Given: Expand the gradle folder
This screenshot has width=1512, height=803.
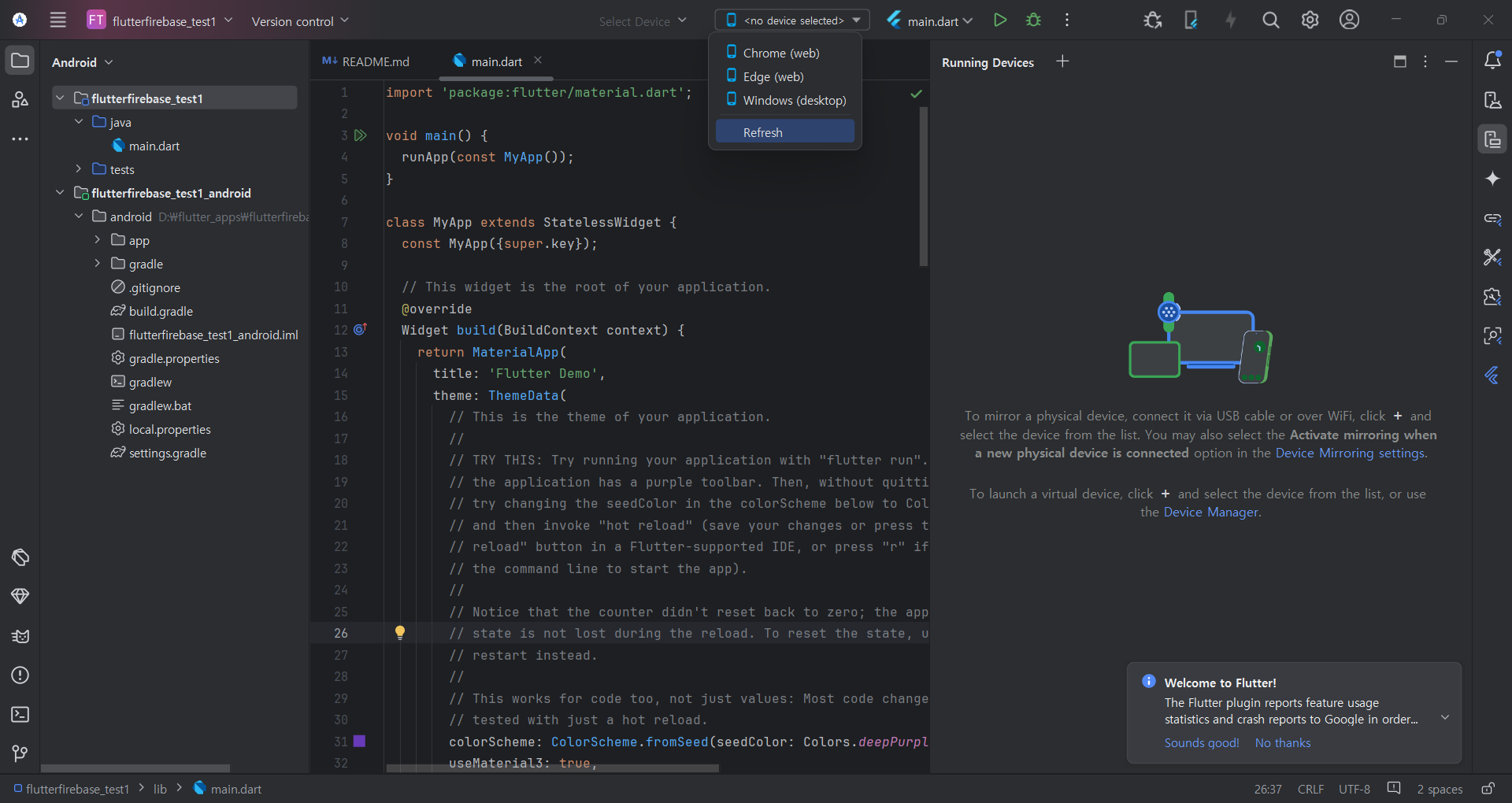Looking at the screenshot, I should 98,264.
